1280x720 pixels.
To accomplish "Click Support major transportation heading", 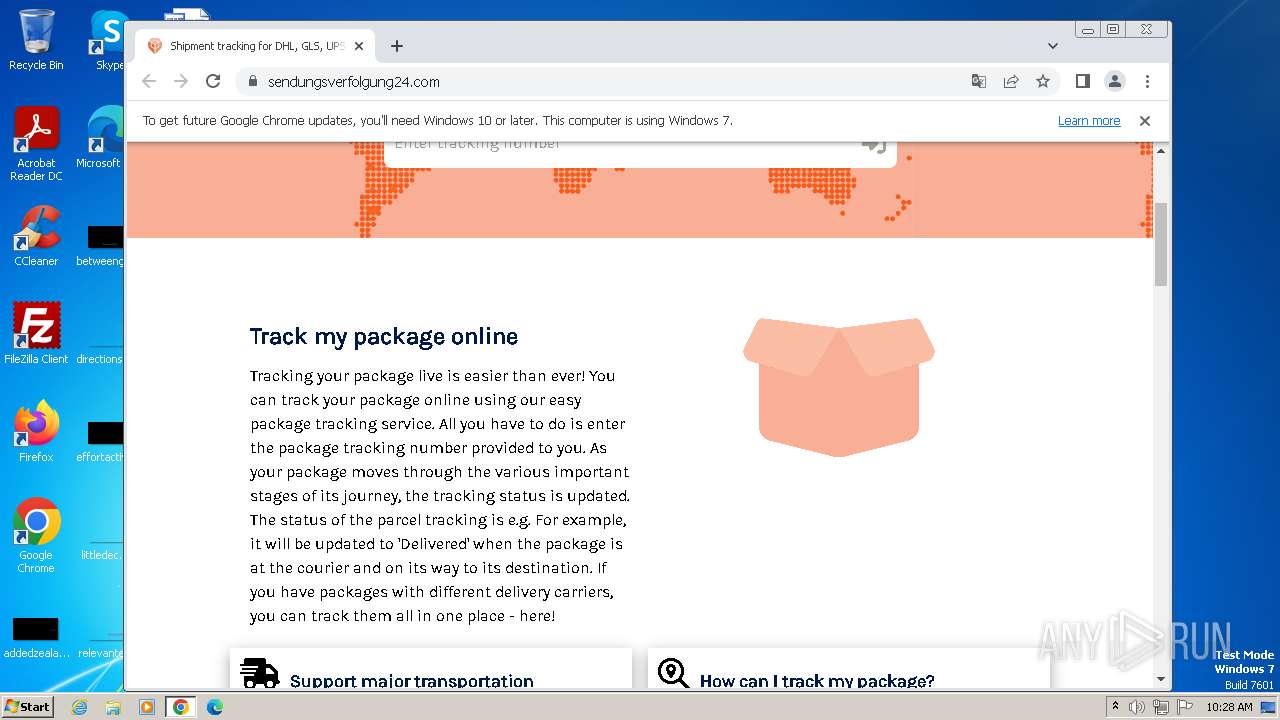I will [x=412, y=681].
